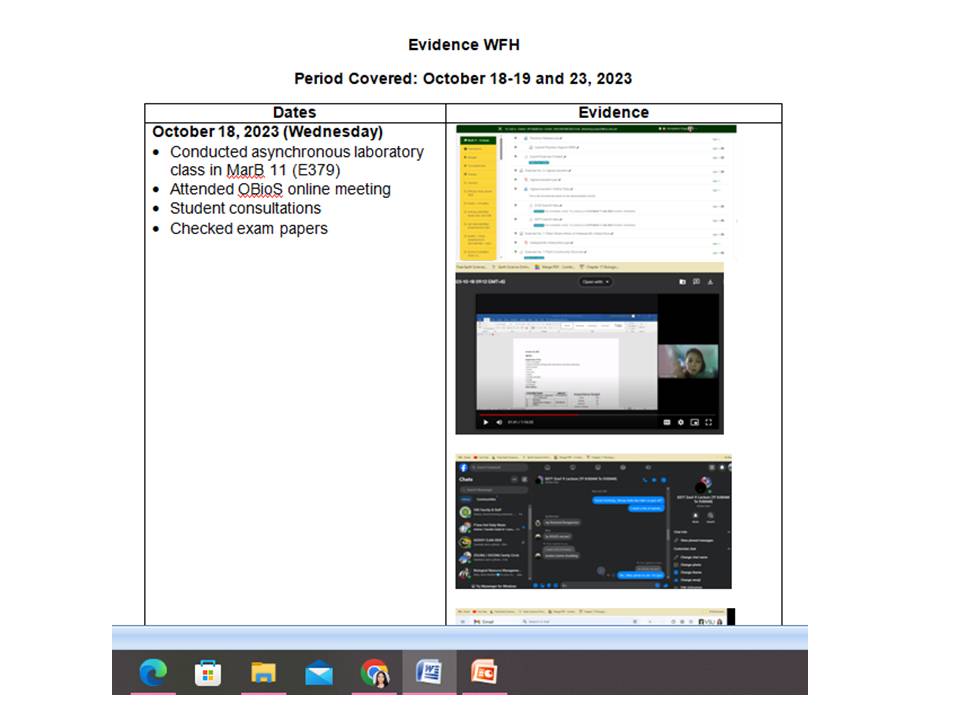This screenshot has width=960, height=720.
Task: Launch Microsoft Store from the taskbar
Action: point(208,673)
